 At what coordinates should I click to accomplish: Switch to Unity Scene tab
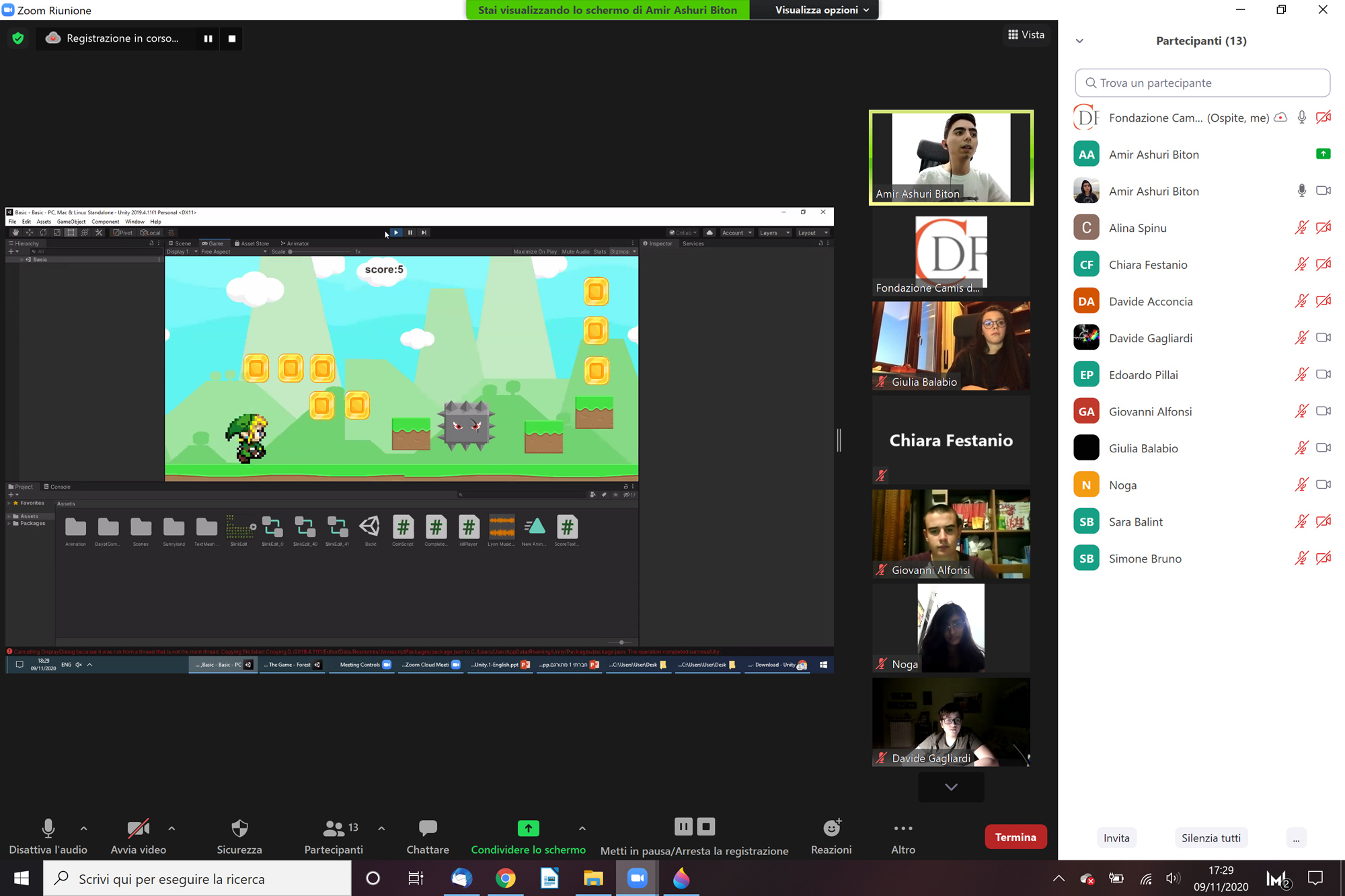180,243
